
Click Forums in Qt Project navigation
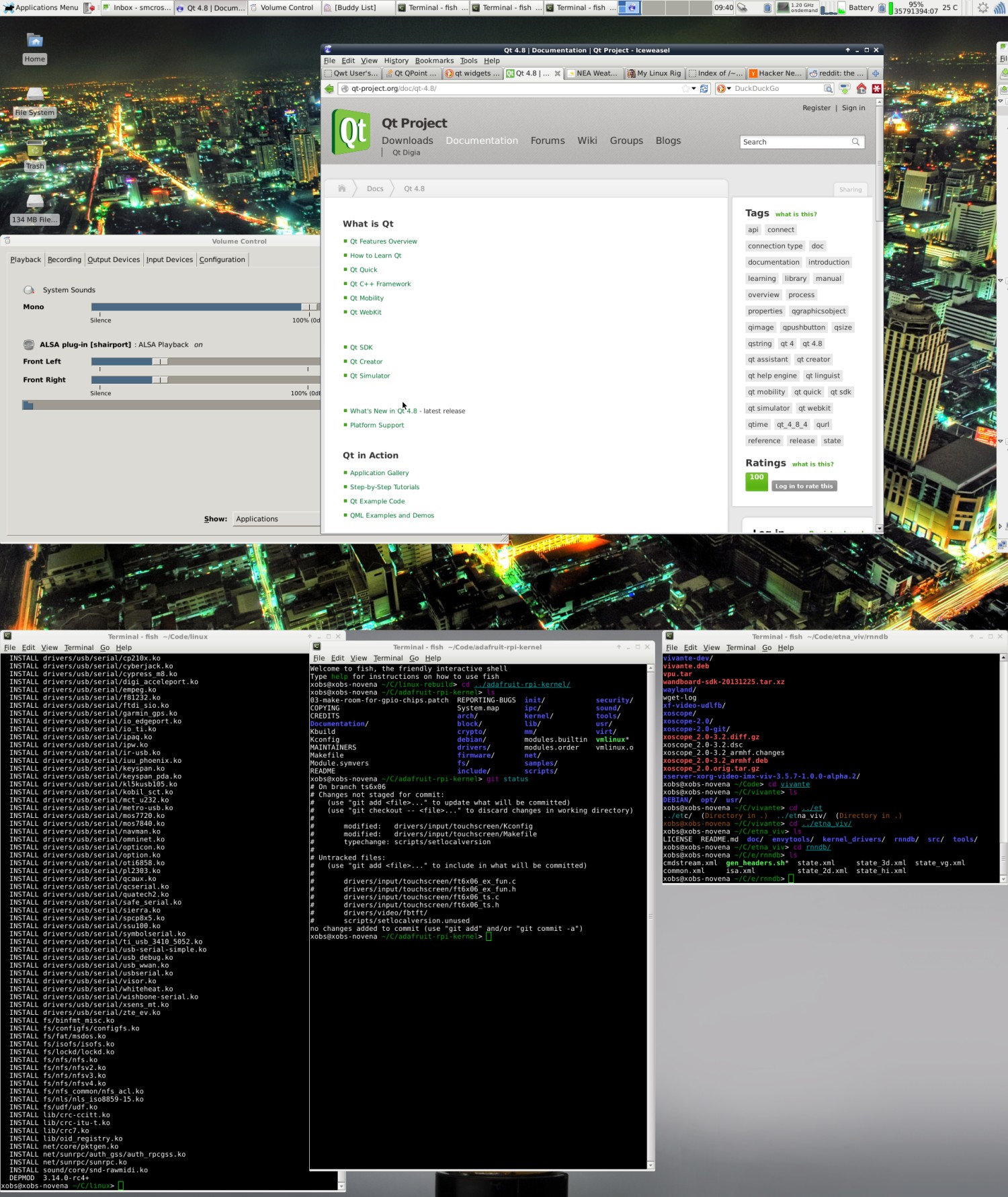tap(548, 140)
